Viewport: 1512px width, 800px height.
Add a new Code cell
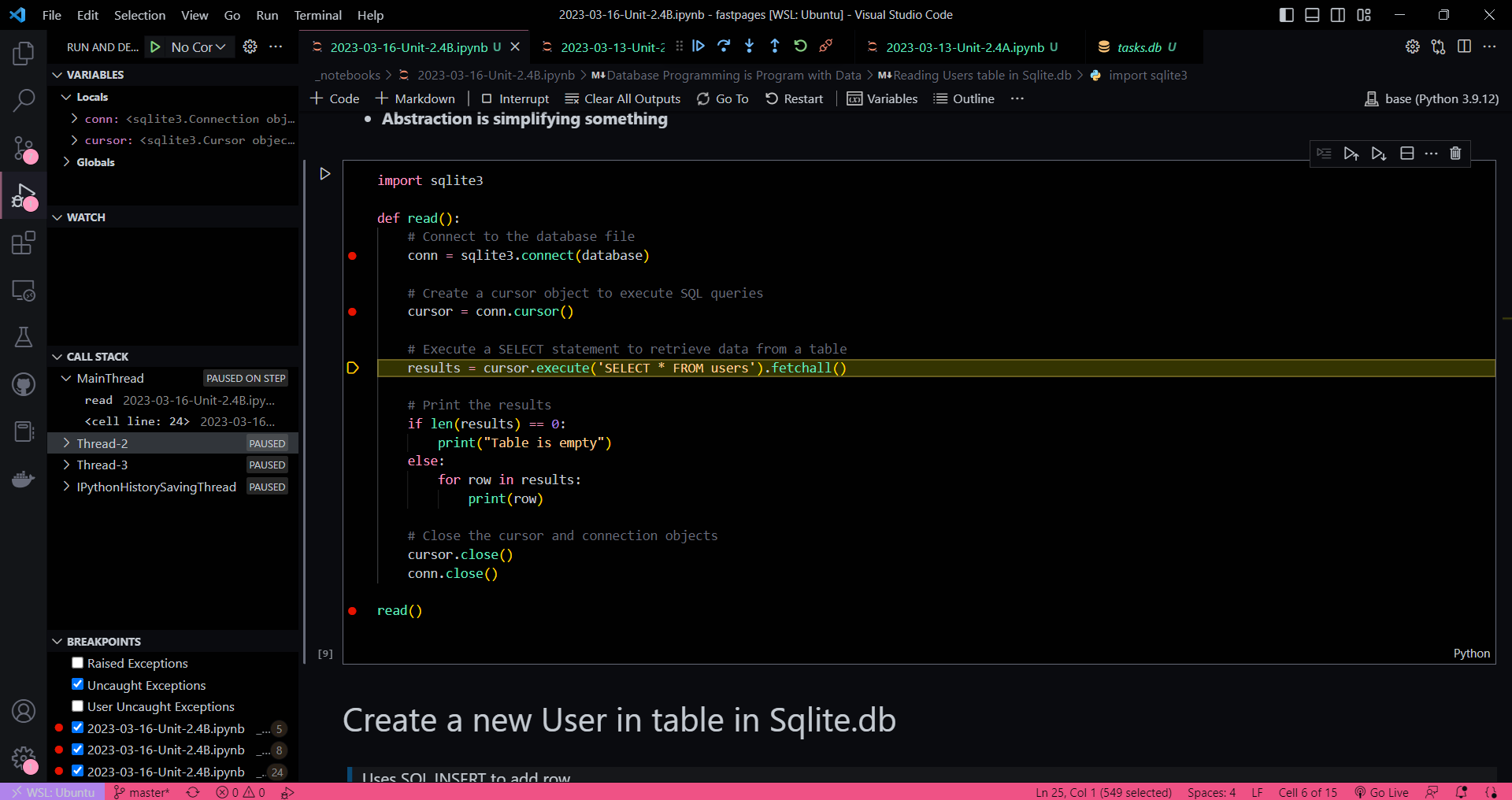point(335,98)
